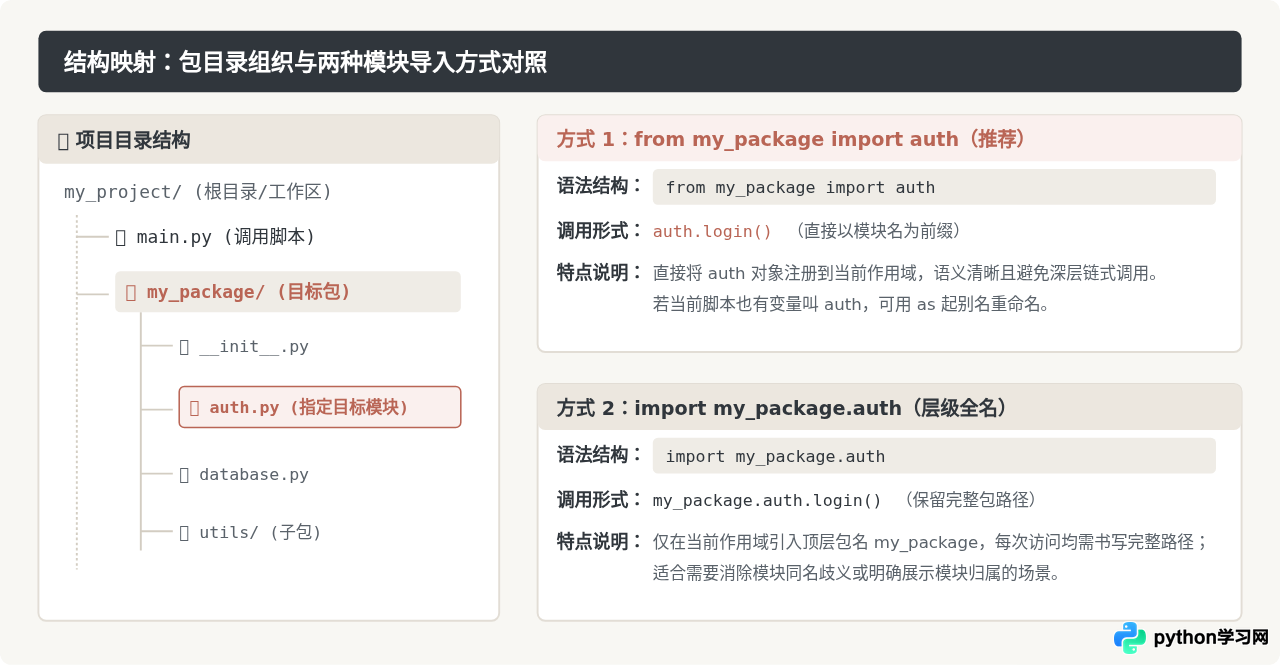Click the note "(直接以模块名为前缀)"
Screen dimensions: 1280x666
point(879,231)
